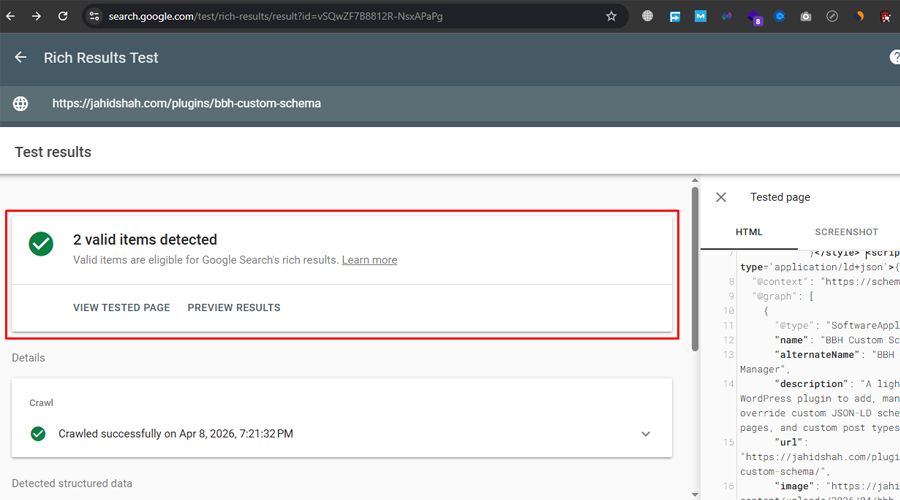900x500 pixels.
Task: Open the help icon in the header
Action: [895, 57]
